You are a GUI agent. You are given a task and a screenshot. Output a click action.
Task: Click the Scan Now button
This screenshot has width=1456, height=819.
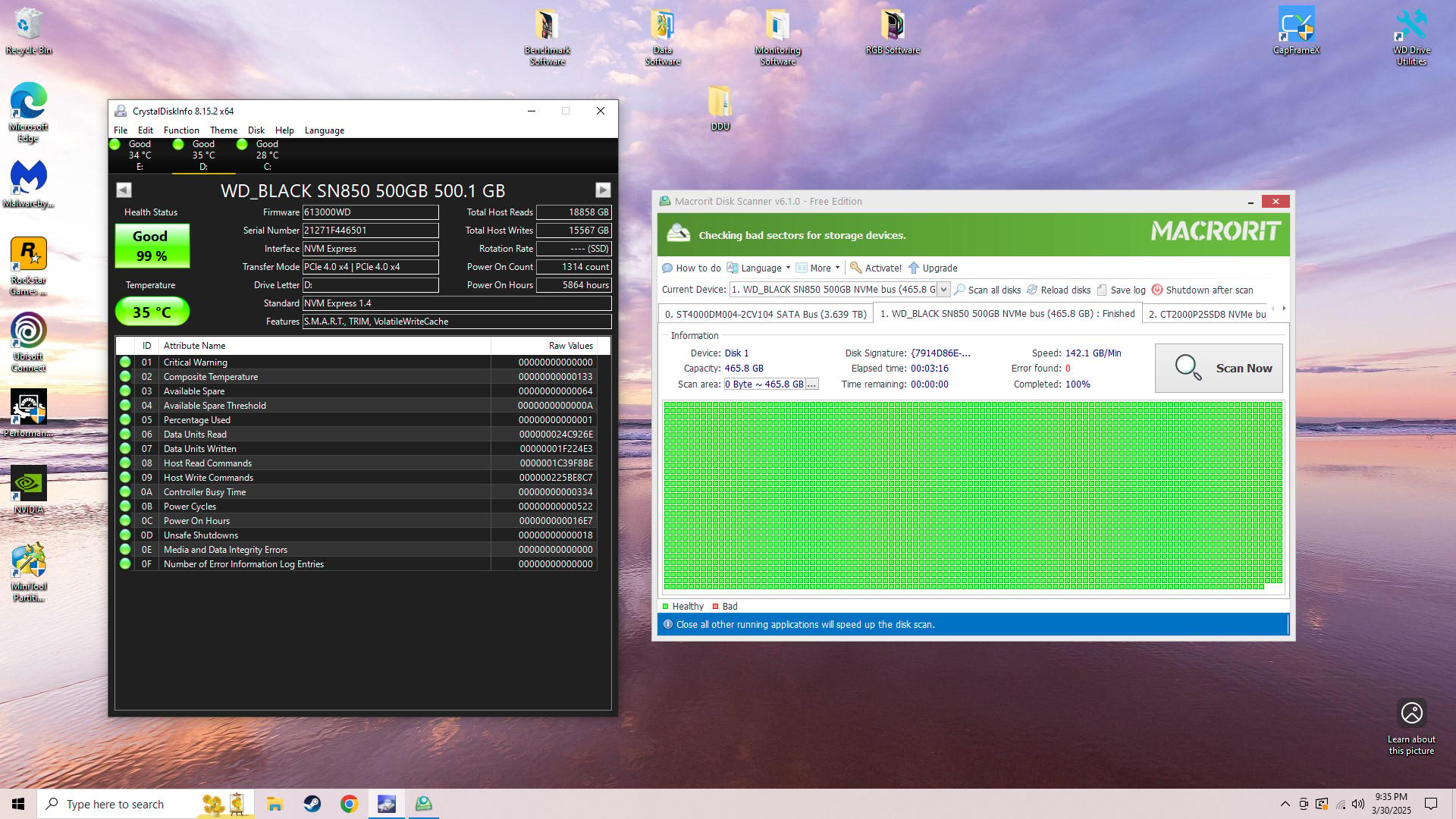1219,368
